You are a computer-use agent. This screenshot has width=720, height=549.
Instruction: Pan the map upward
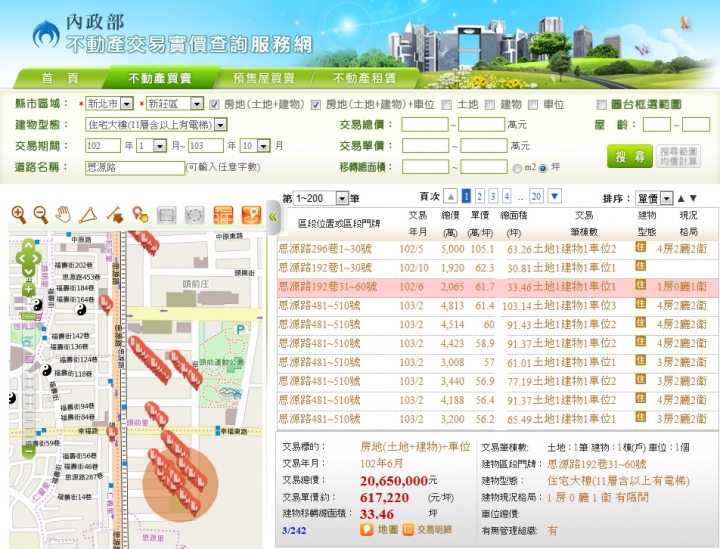point(28,245)
